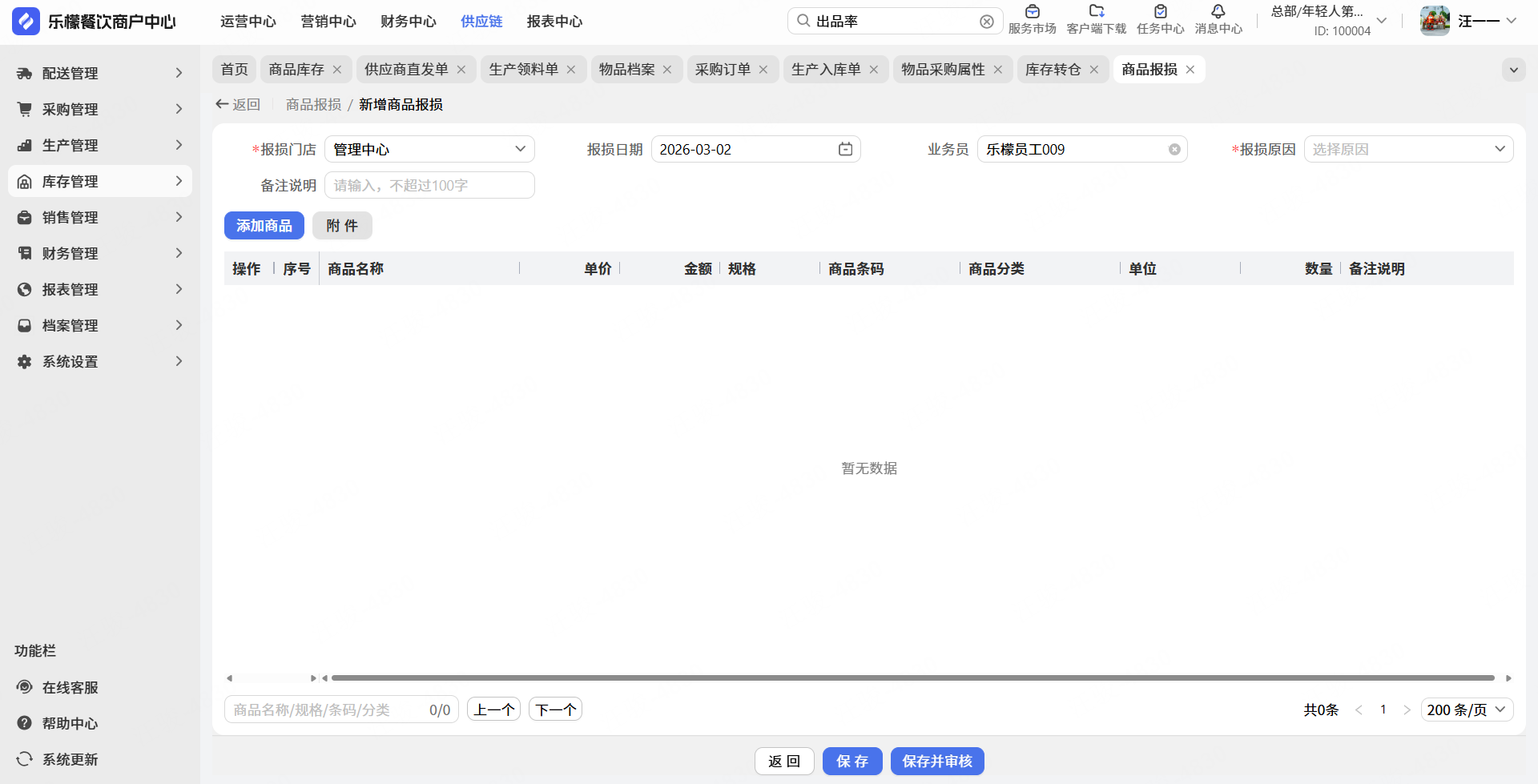This screenshot has width=1538, height=784.
Task: Open the 任务中心 task center icon
Action: [x=1160, y=12]
